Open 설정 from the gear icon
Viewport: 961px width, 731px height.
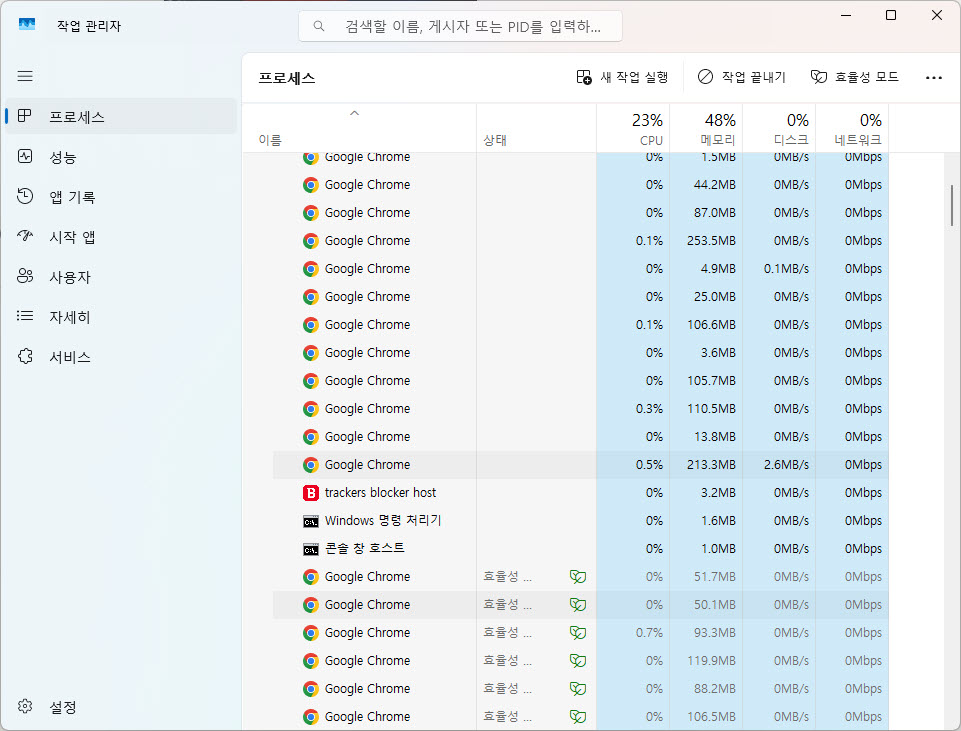25,706
